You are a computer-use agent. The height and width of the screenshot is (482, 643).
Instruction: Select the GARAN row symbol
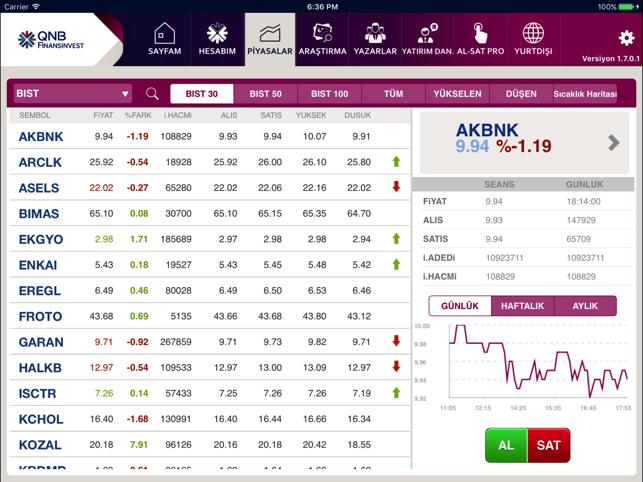pyautogui.click(x=41, y=342)
